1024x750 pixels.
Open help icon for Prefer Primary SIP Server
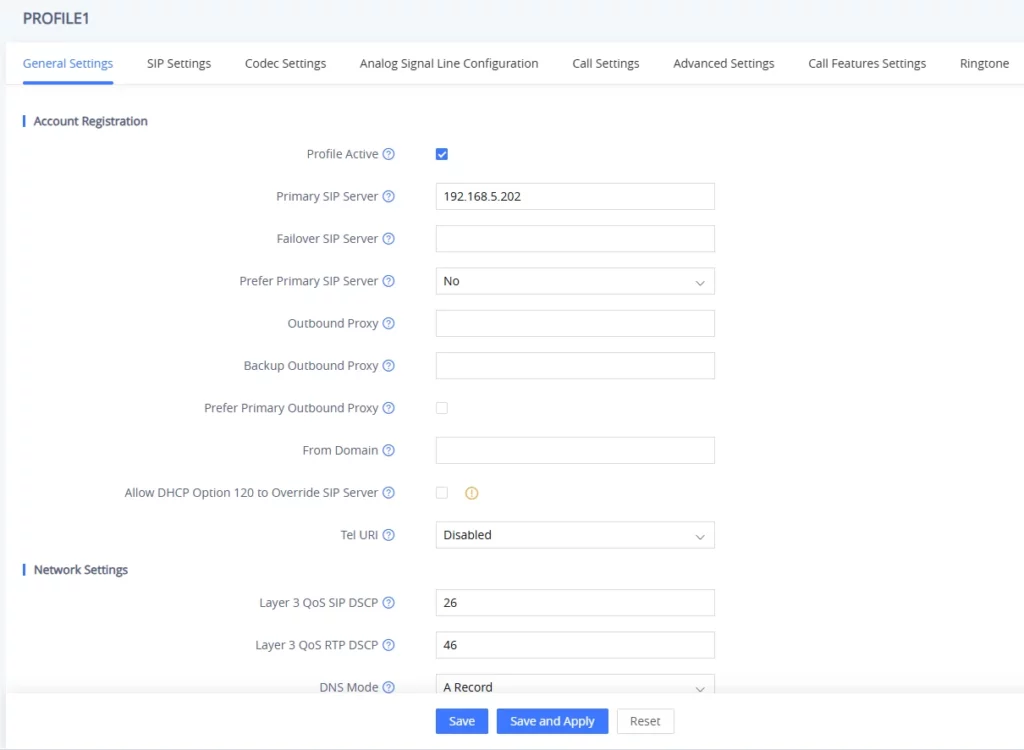389,281
